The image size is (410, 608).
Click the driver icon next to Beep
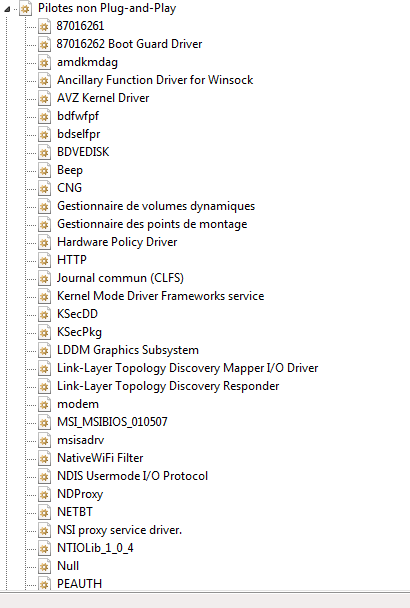click(x=44, y=170)
